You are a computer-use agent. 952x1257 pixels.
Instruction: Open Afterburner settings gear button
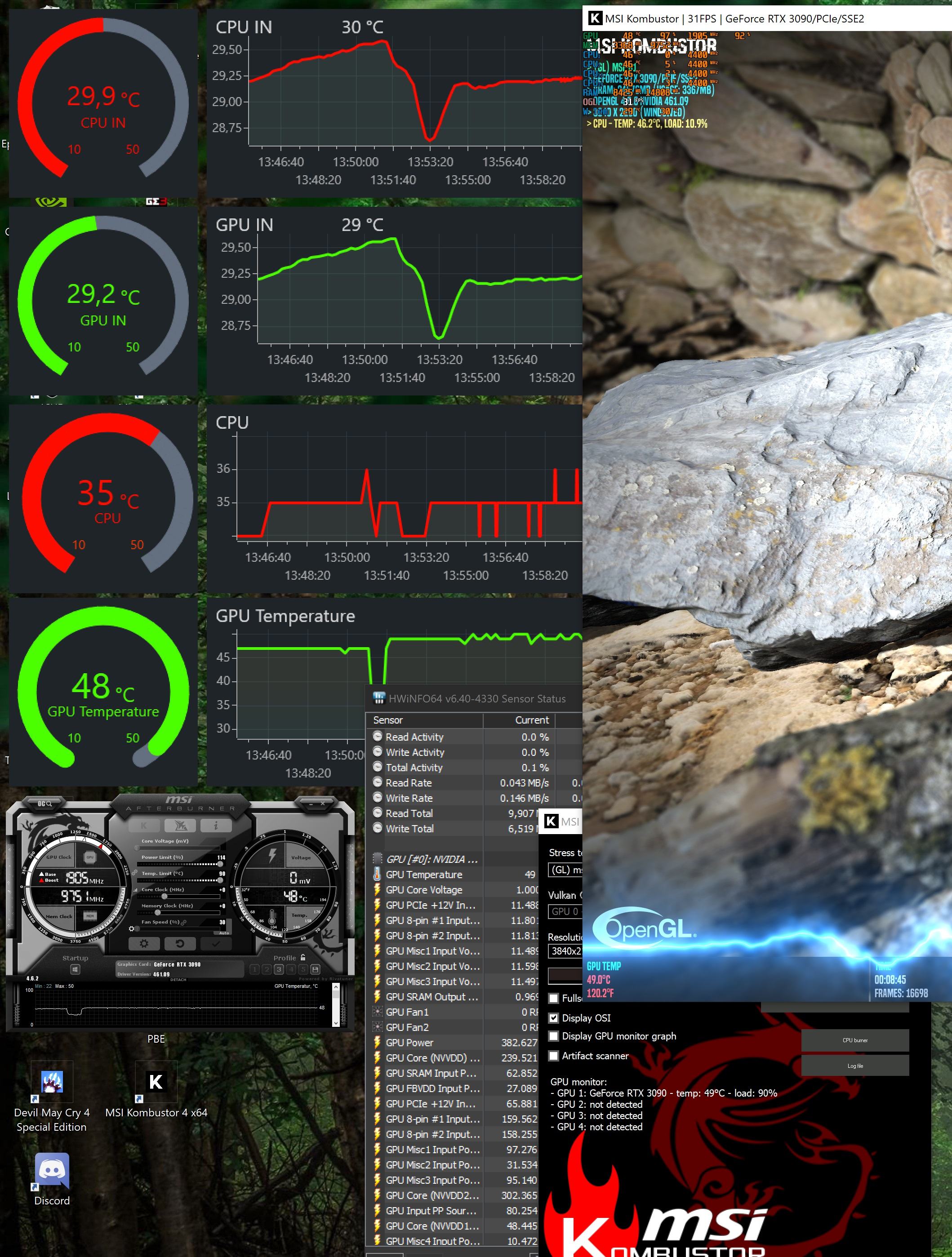point(144,943)
